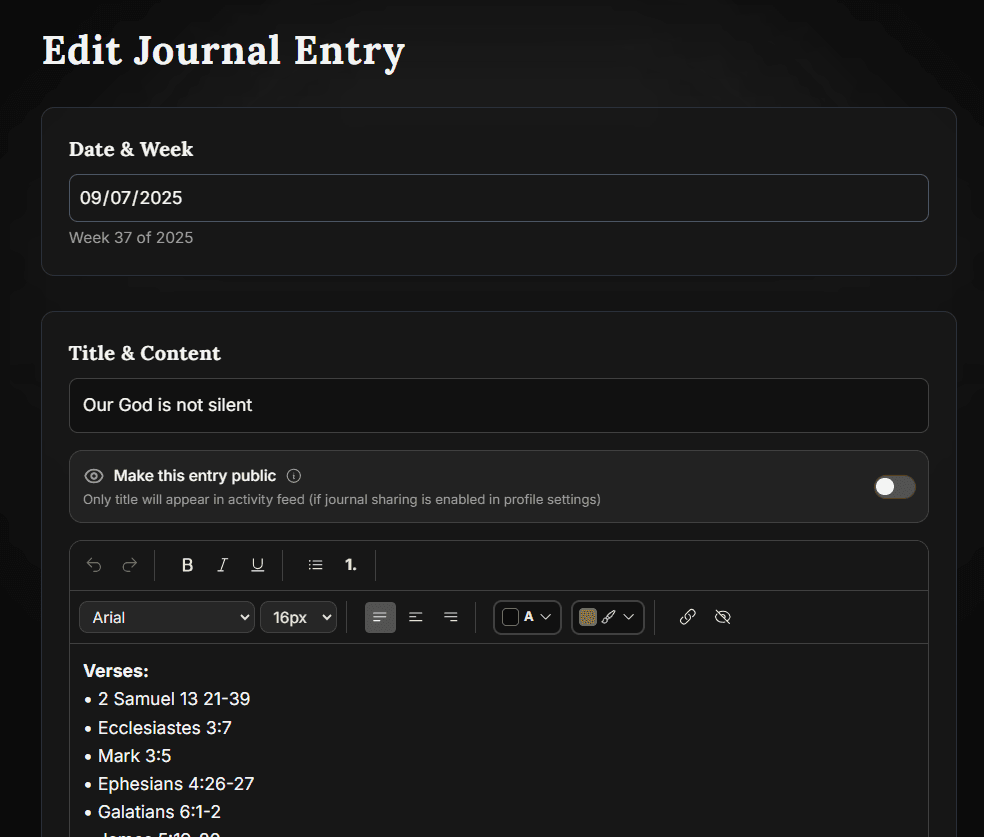Insert a numbered list
Screen dimensions: 984x837
pos(350,565)
